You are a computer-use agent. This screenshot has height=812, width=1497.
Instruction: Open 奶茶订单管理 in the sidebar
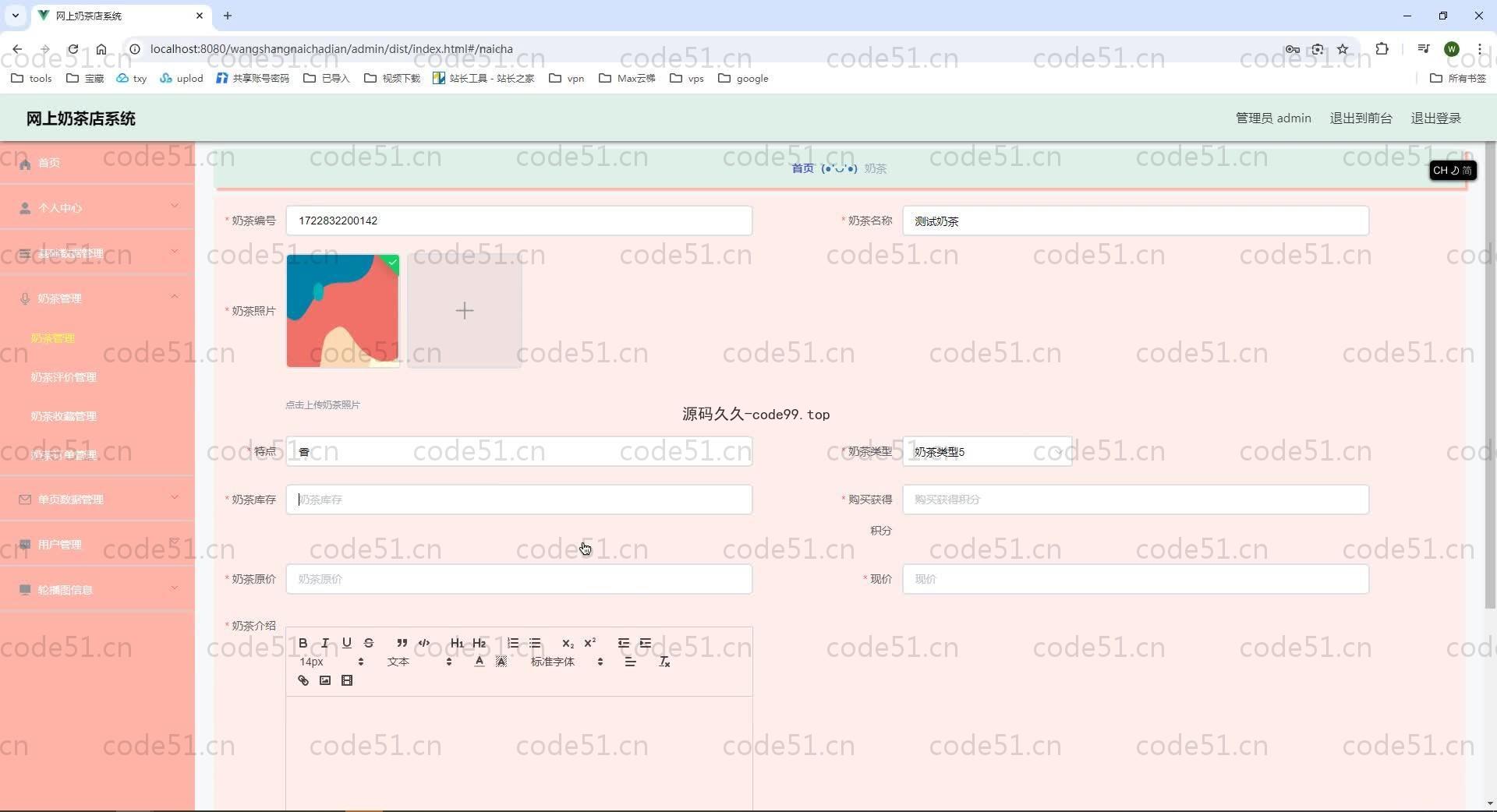click(x=64, y=455)
